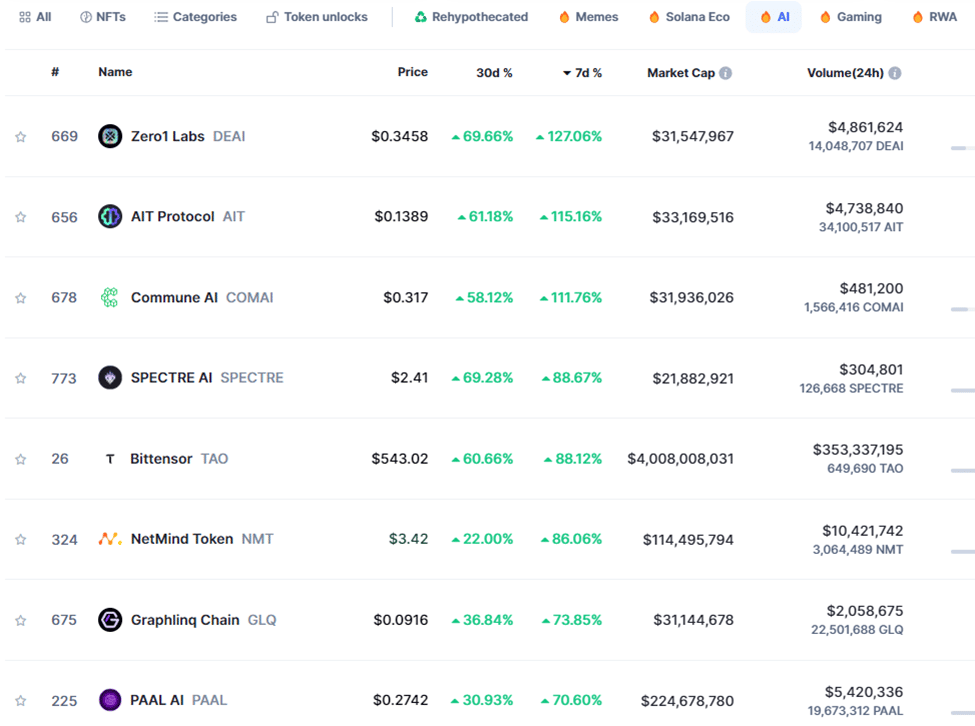Viewport: 975px width, 726px height.
Task: Sort table by Price header
Action: pyautogui.click(x=412, y=72)
